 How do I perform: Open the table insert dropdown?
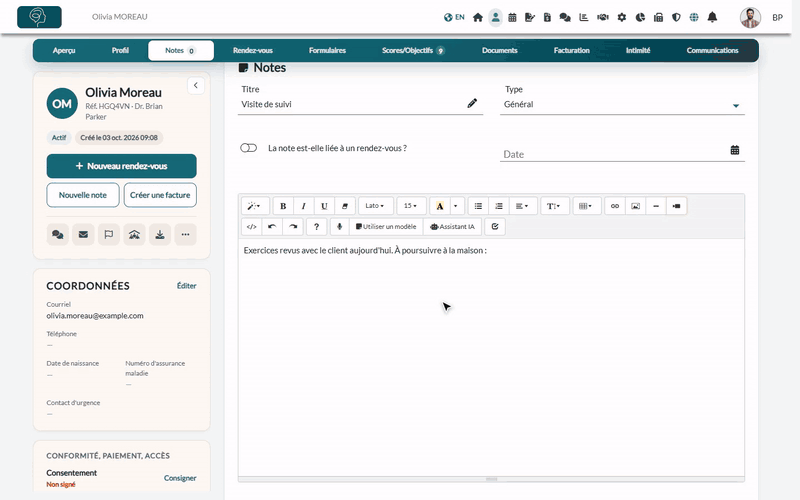coord(586,206)
